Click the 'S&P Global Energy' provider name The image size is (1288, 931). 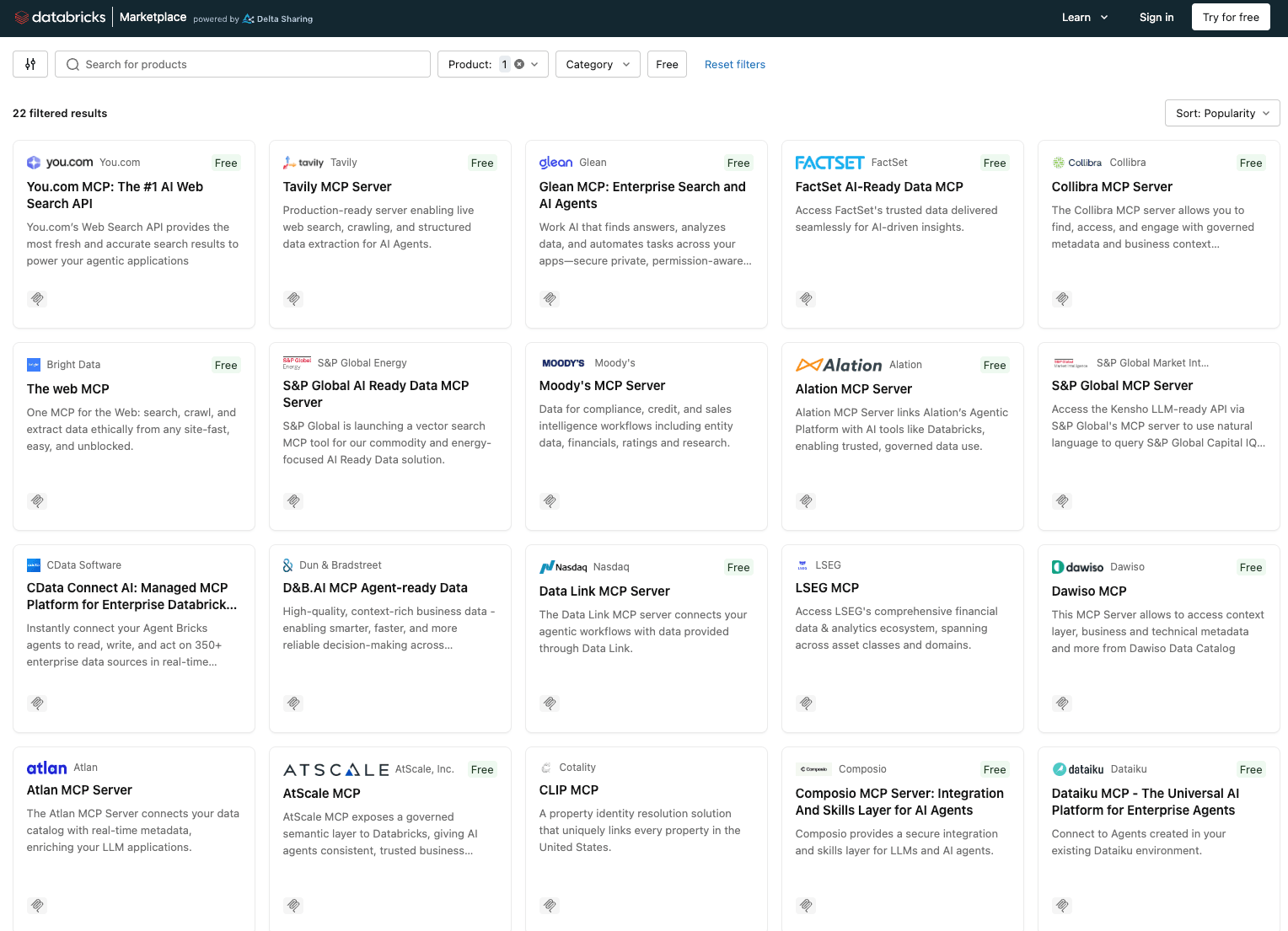tap(362, 362)
